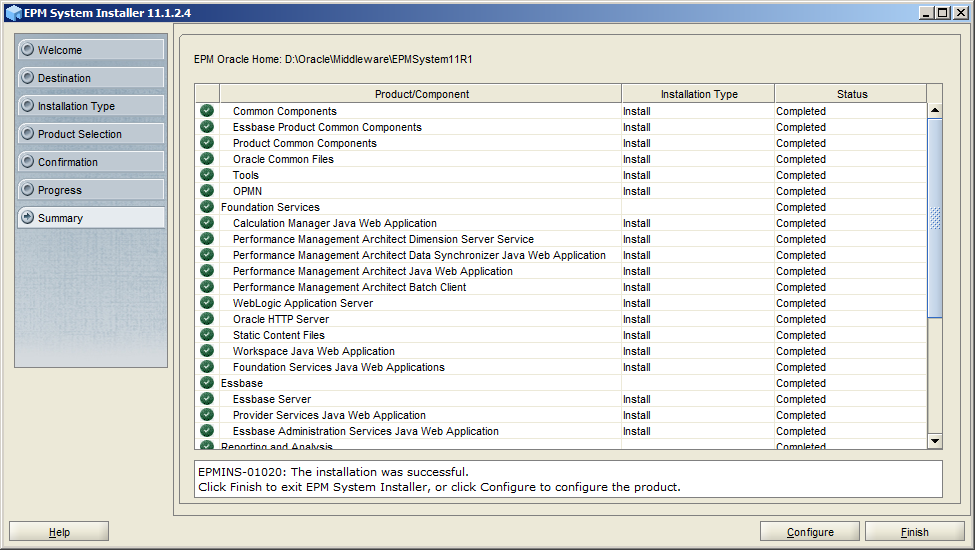This screenshot has width=975, height=550.
Task: Click the Completed status for WebLogic Application Server
Action: tap(800, 303)
